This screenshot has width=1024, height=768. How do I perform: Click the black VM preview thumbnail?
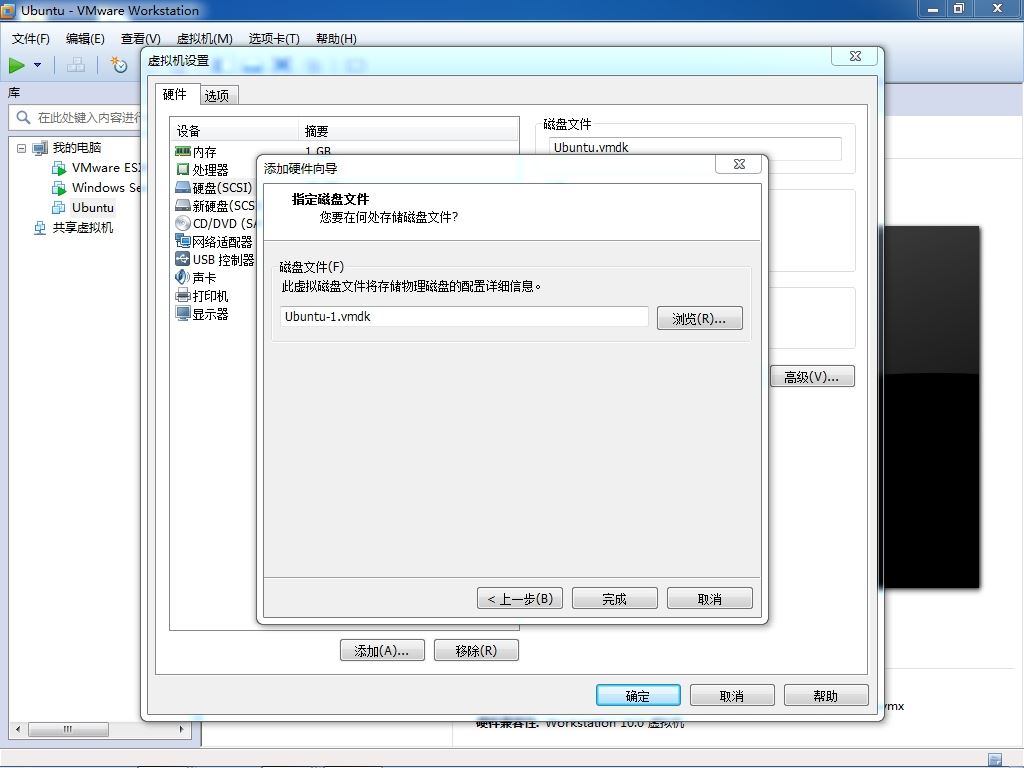(x=931, y=408)
